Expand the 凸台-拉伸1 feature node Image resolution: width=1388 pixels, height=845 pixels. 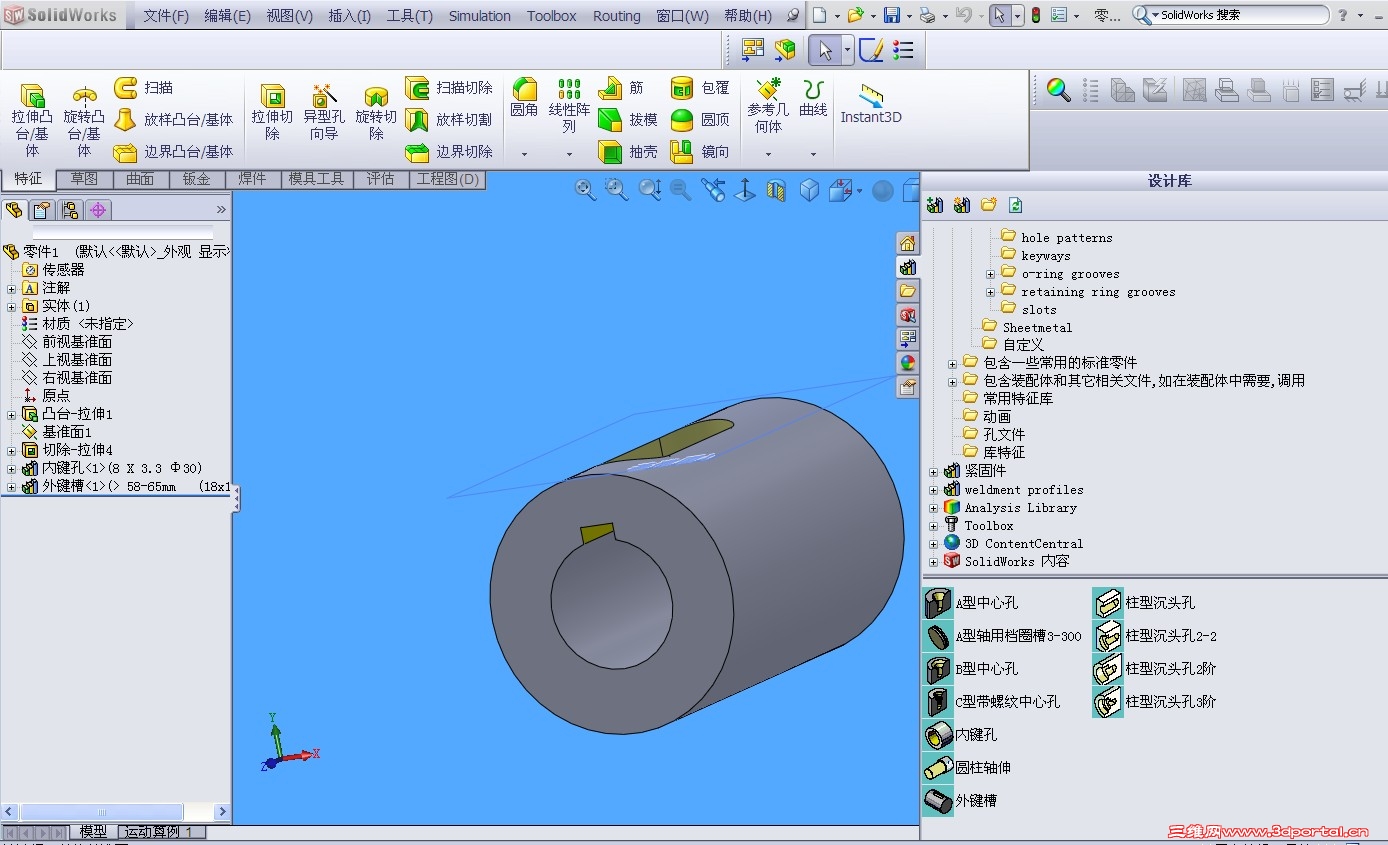pyautogui.click(x=12, y=414)
